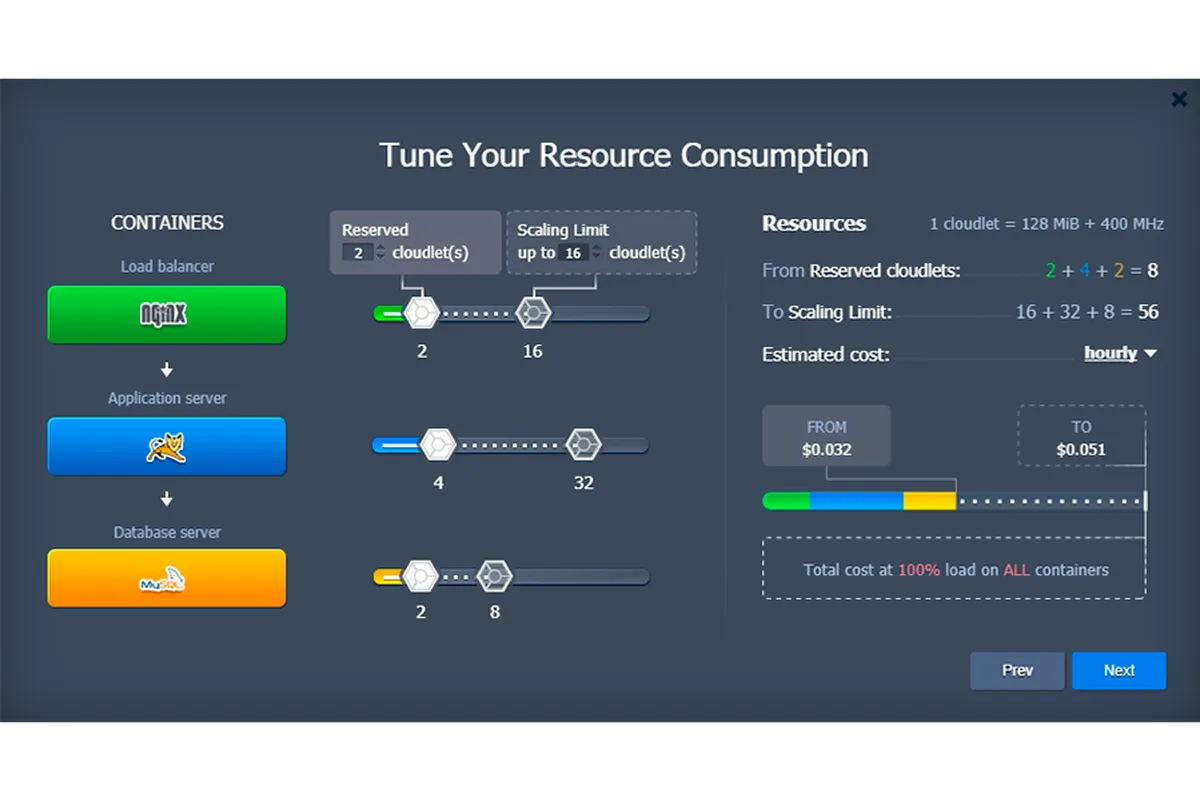Click the "Tune Your Resource Consumption" title
Image resolution: width=1200 pixels, height=801 pixels.
click(623, 156)
